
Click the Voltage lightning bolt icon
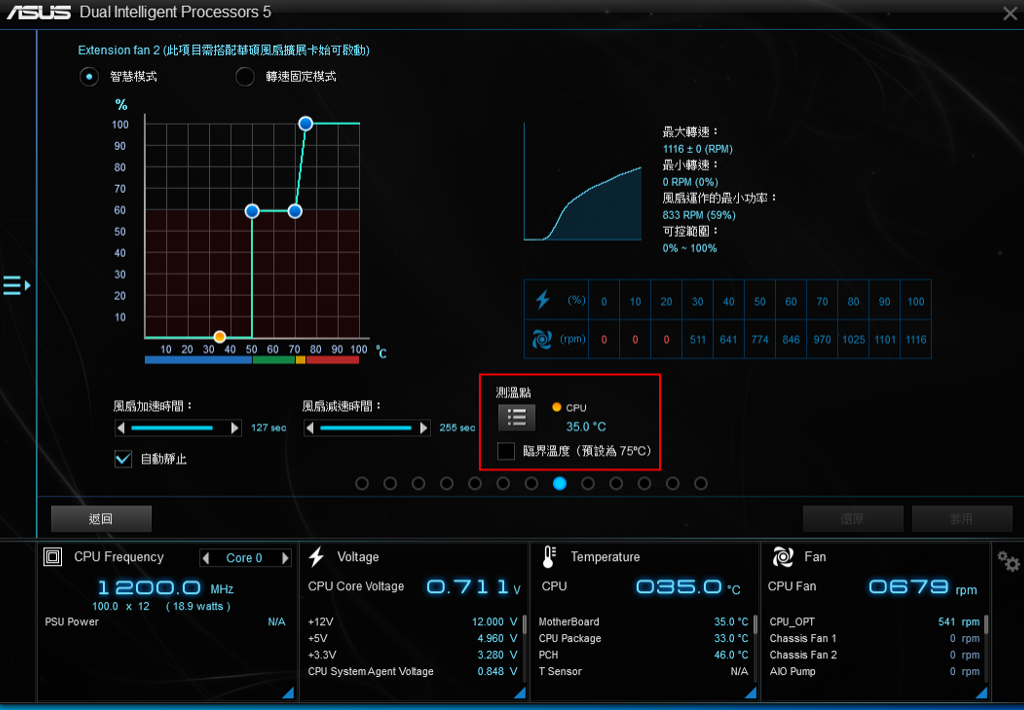tap(316, 557)
